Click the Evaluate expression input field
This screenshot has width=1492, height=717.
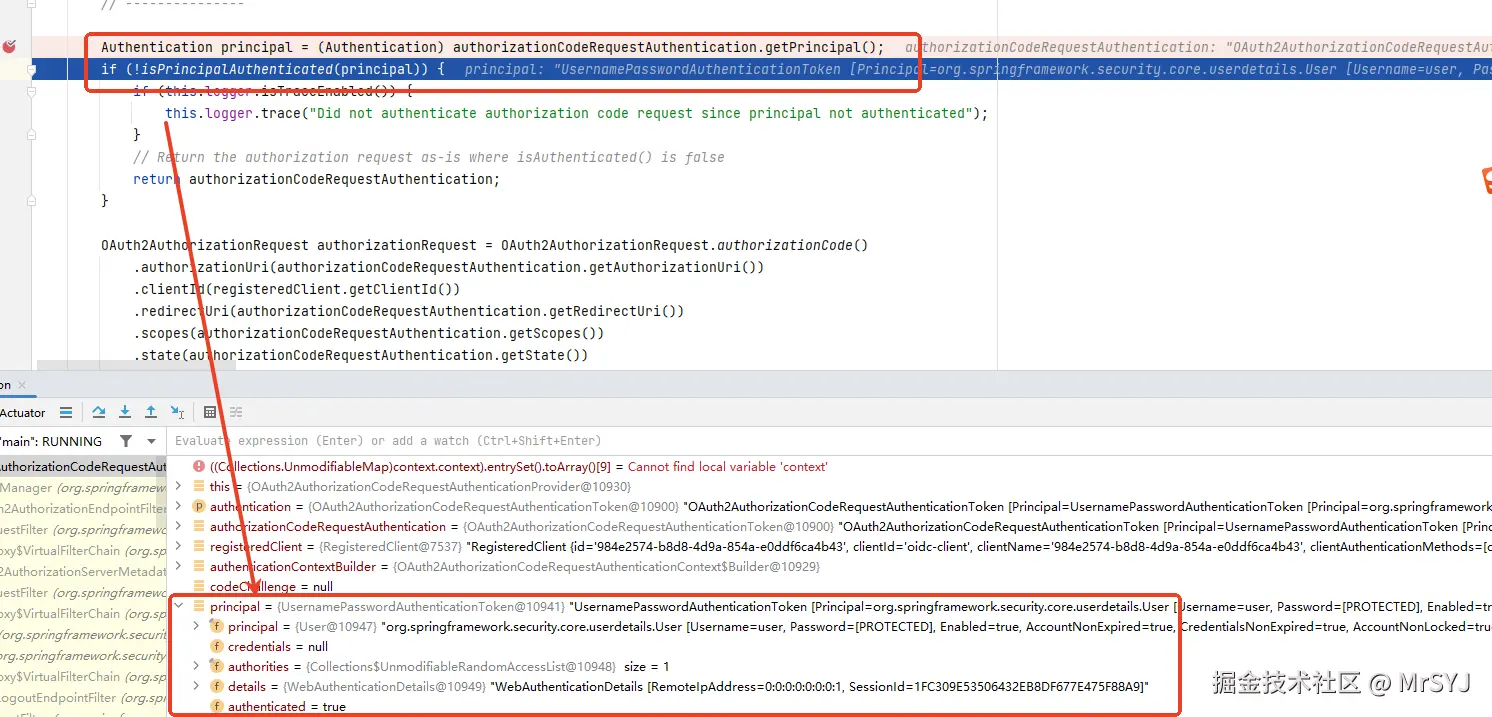tap(830, 441)
